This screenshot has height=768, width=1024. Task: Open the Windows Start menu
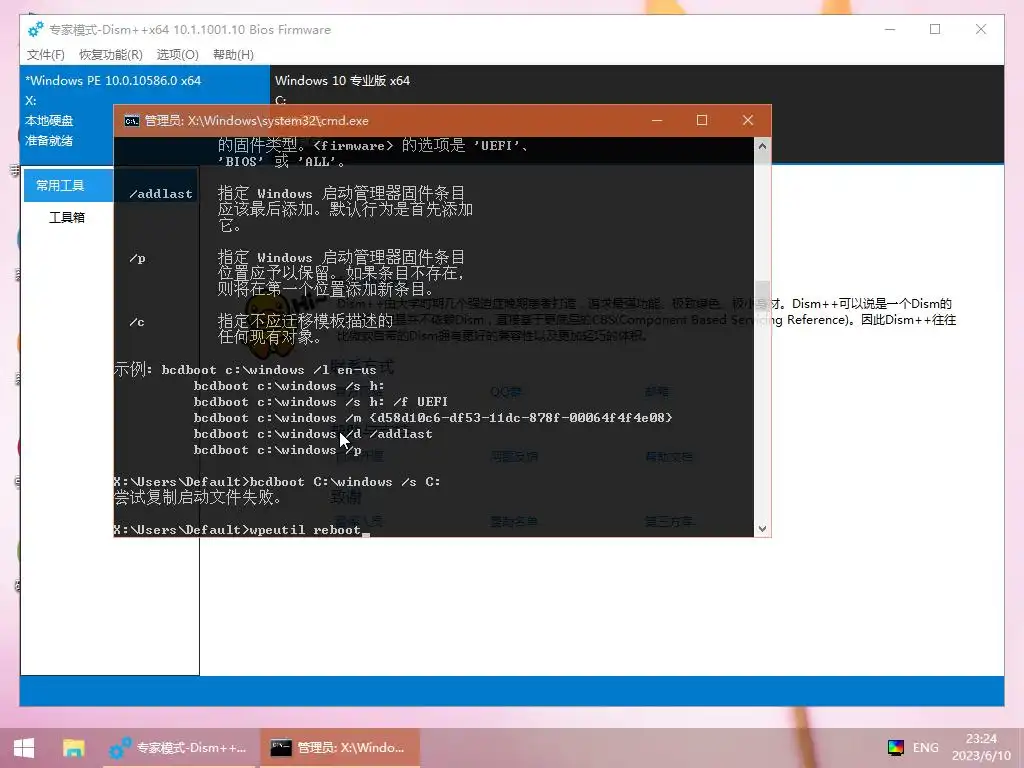[24, 748]
